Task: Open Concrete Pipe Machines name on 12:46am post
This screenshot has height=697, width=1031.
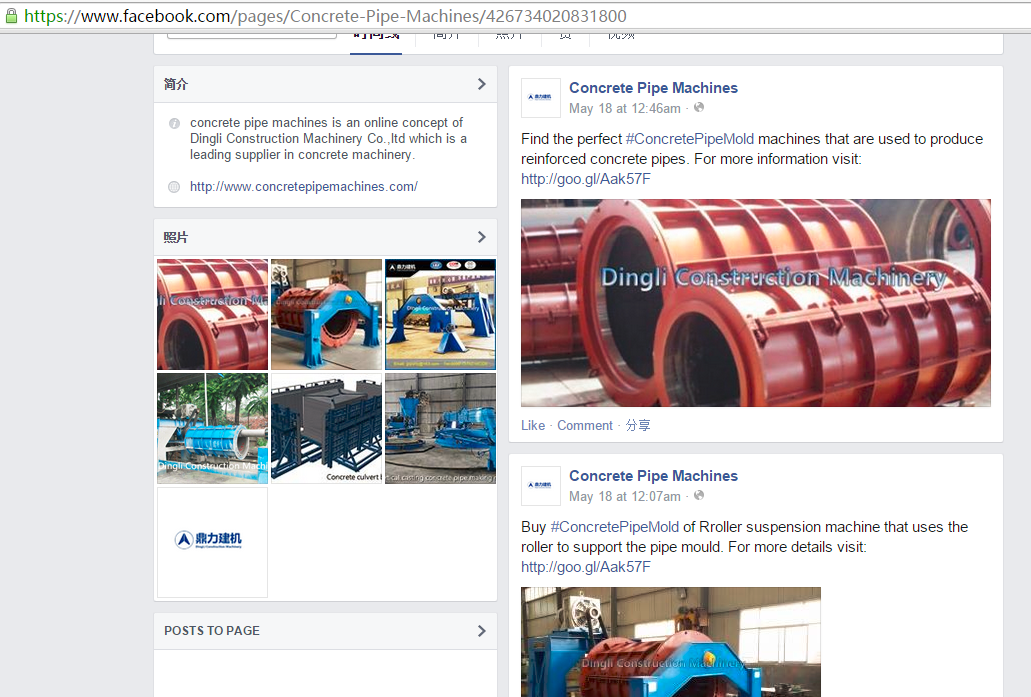Action: point(653,87)
